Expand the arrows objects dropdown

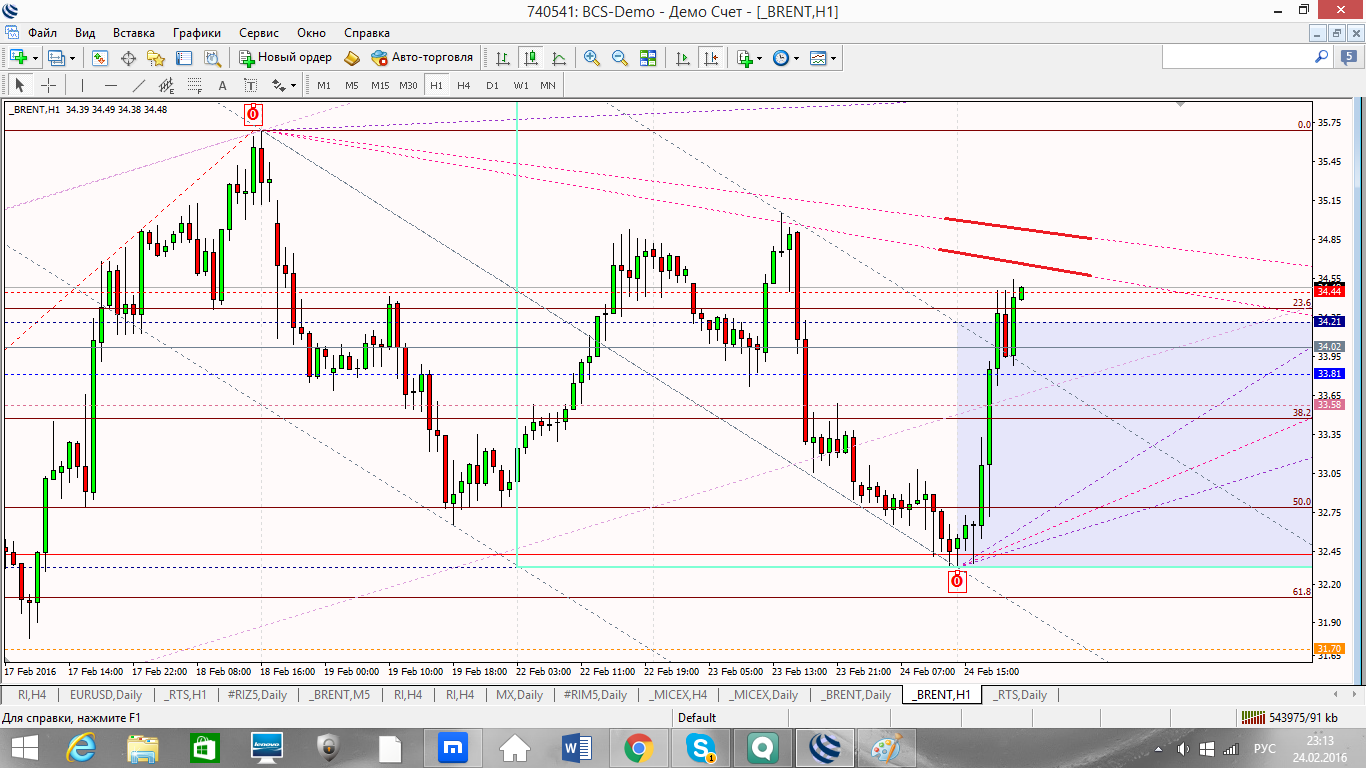pos(294,86)
